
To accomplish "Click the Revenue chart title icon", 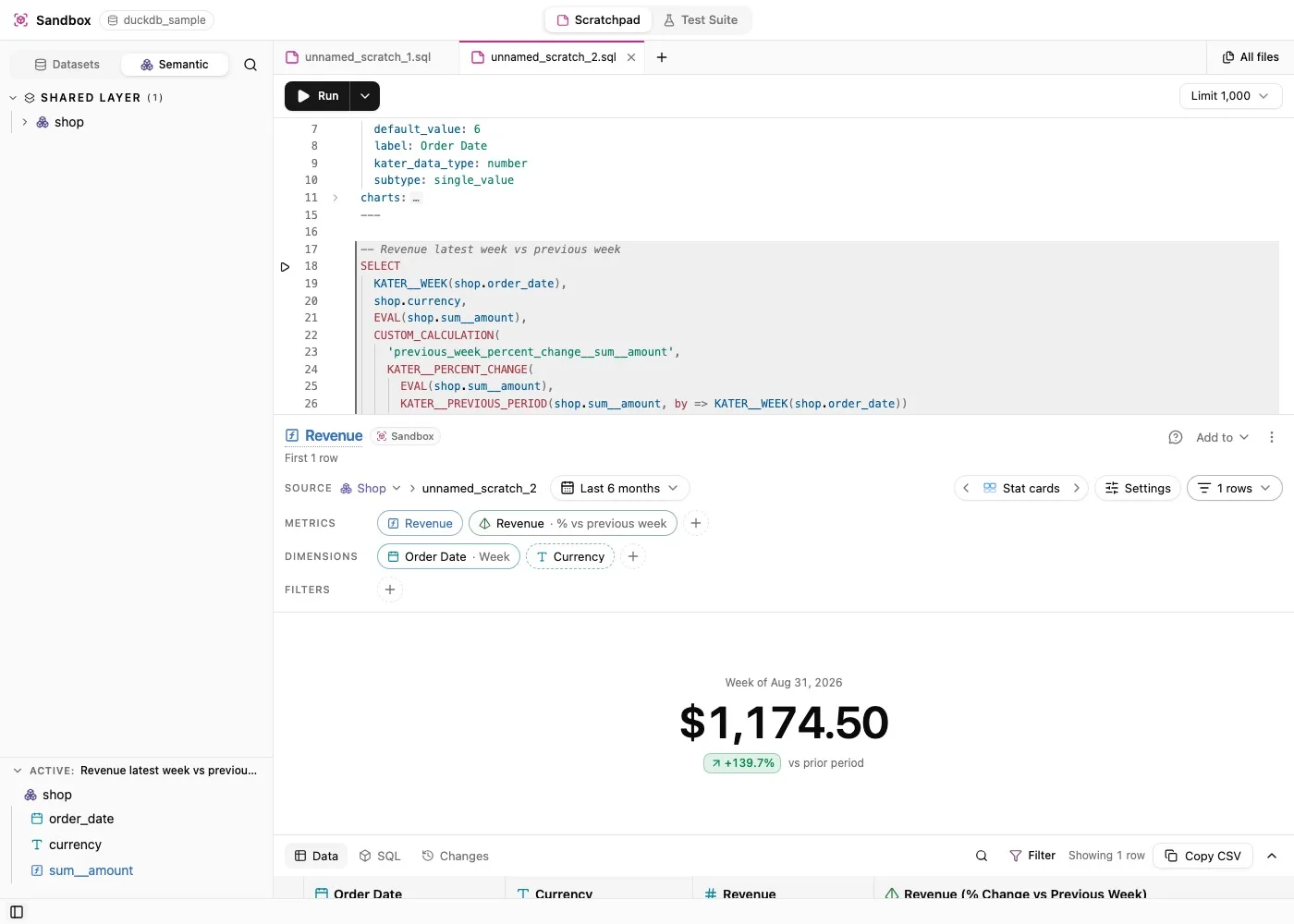I will 292,435.
